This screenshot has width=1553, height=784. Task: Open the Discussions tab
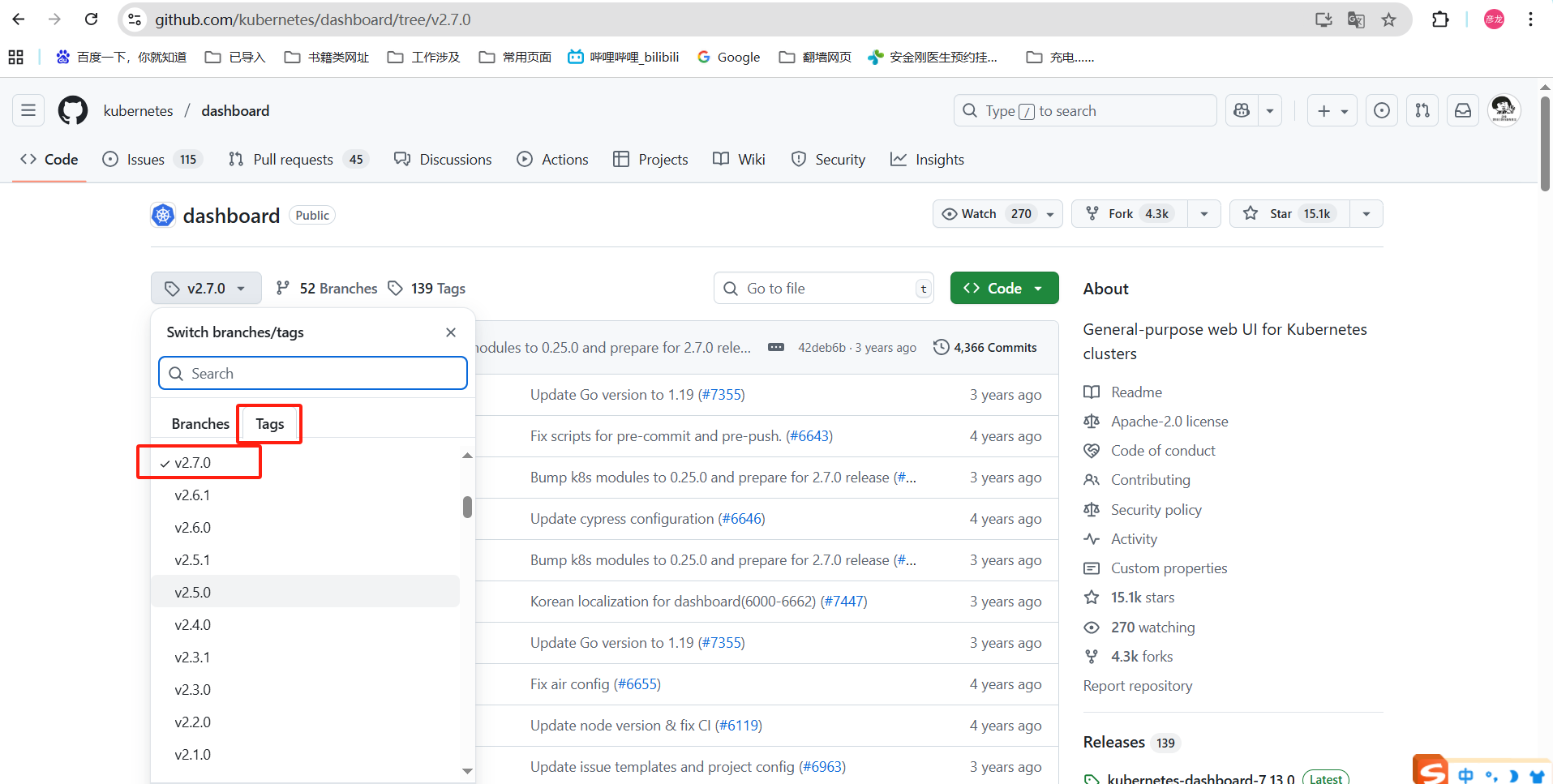(443, 160)
